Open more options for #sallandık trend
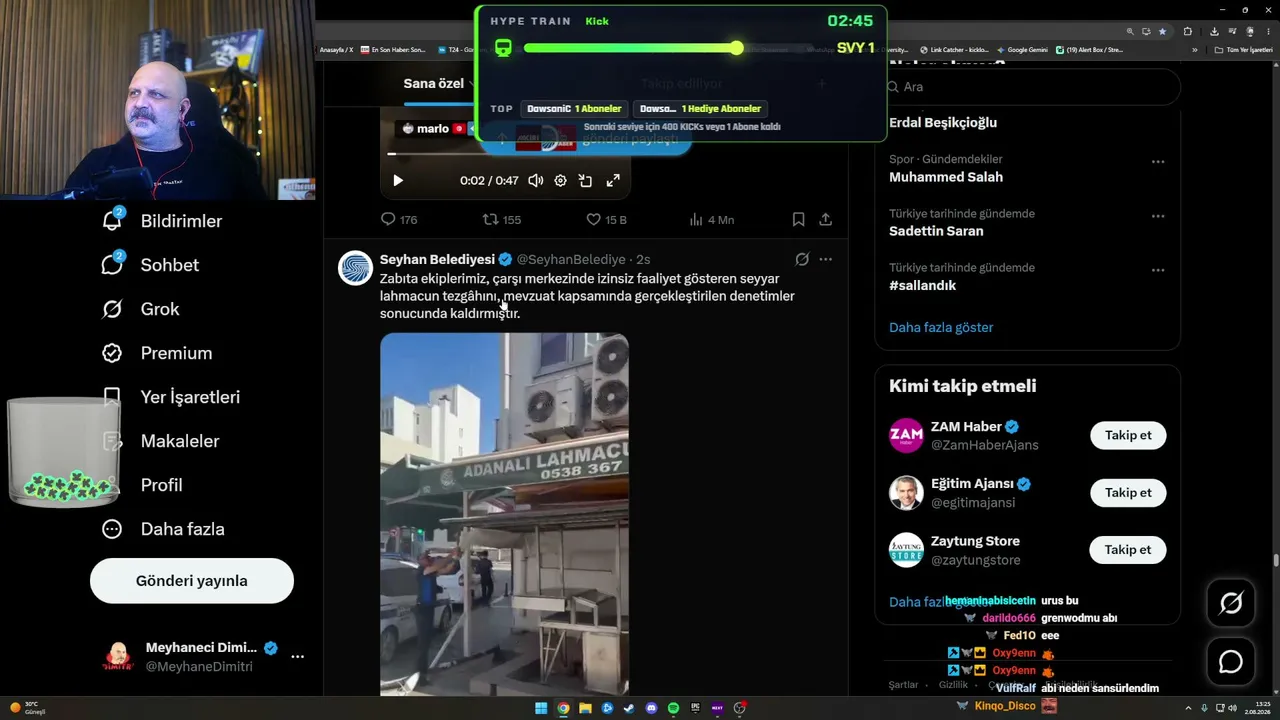1280x720 pixels. (1158, 269)
